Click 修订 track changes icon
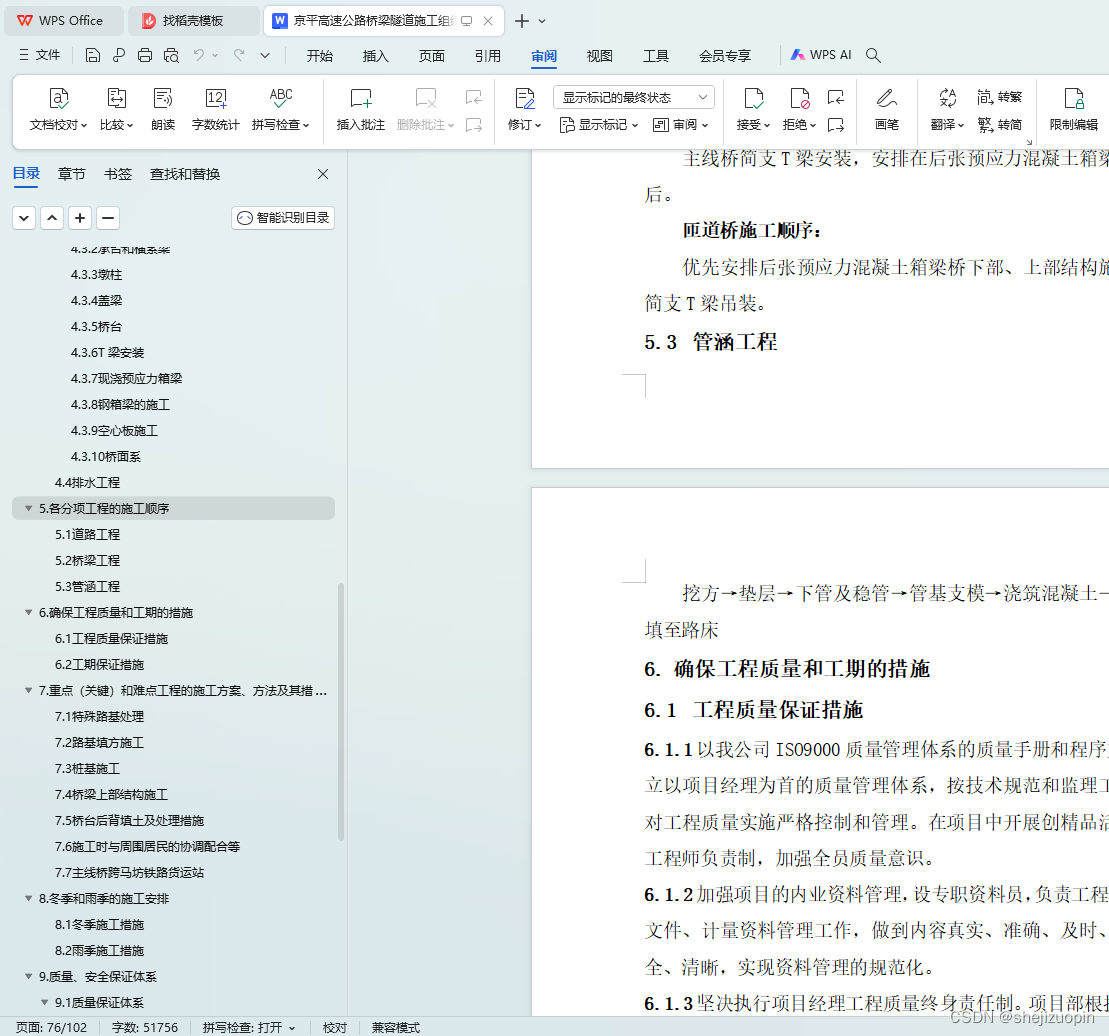 [x=525, y=109]
